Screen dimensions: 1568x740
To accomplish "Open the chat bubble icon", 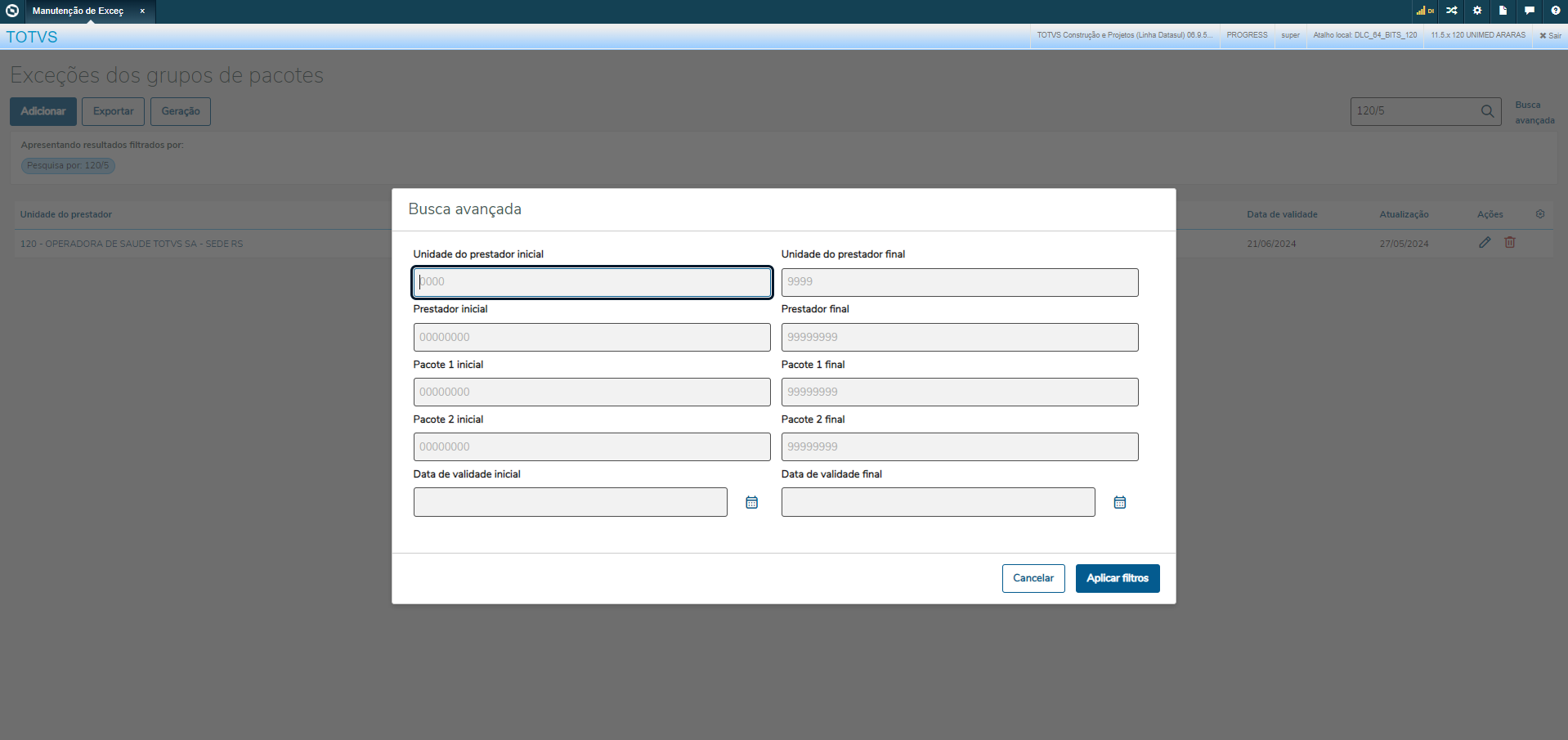I will (x=1529, y=11).
